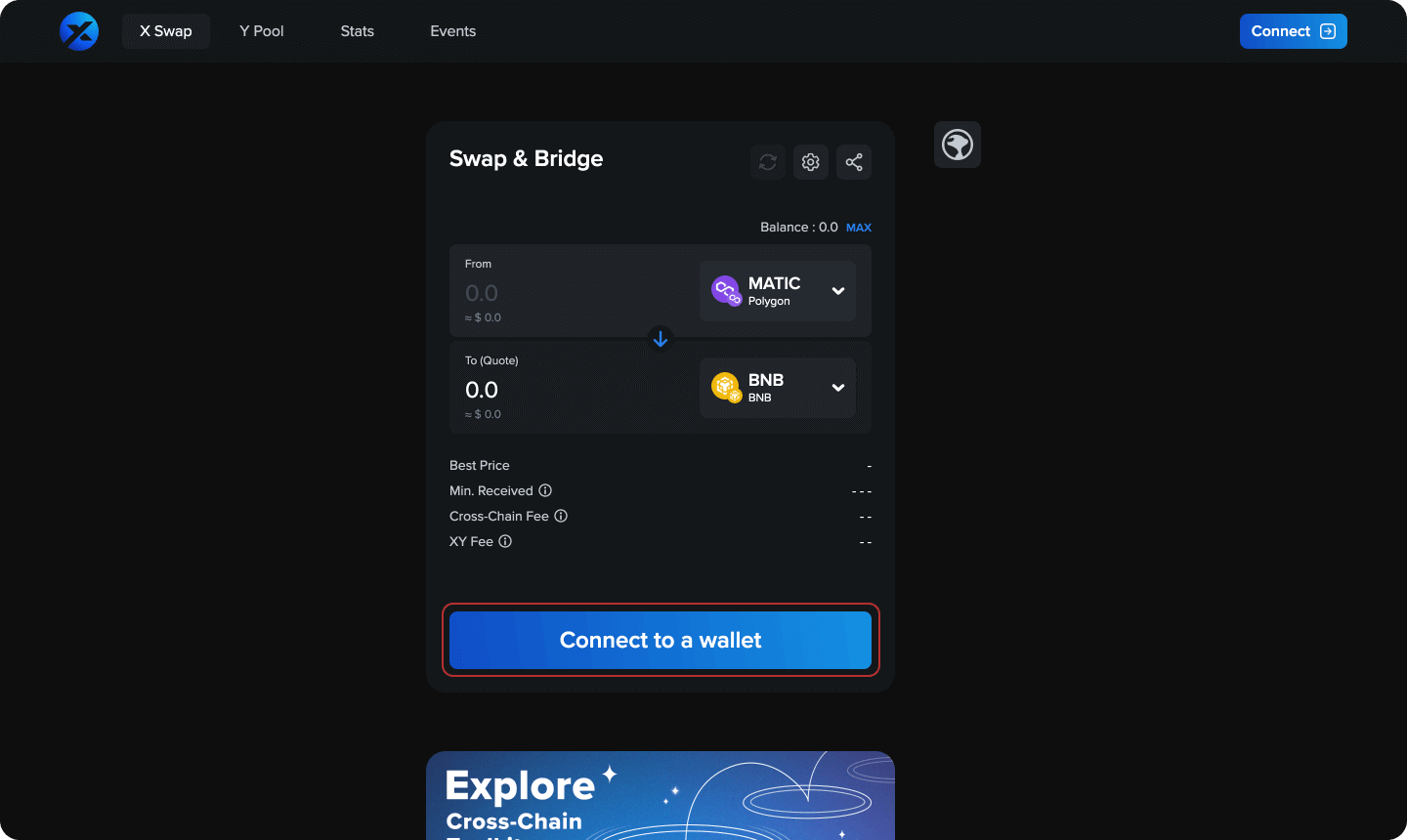Click Connect to a wallet button
This screenshot has height=840, width=1407.
pyautogui.click(x=661, y=640)
